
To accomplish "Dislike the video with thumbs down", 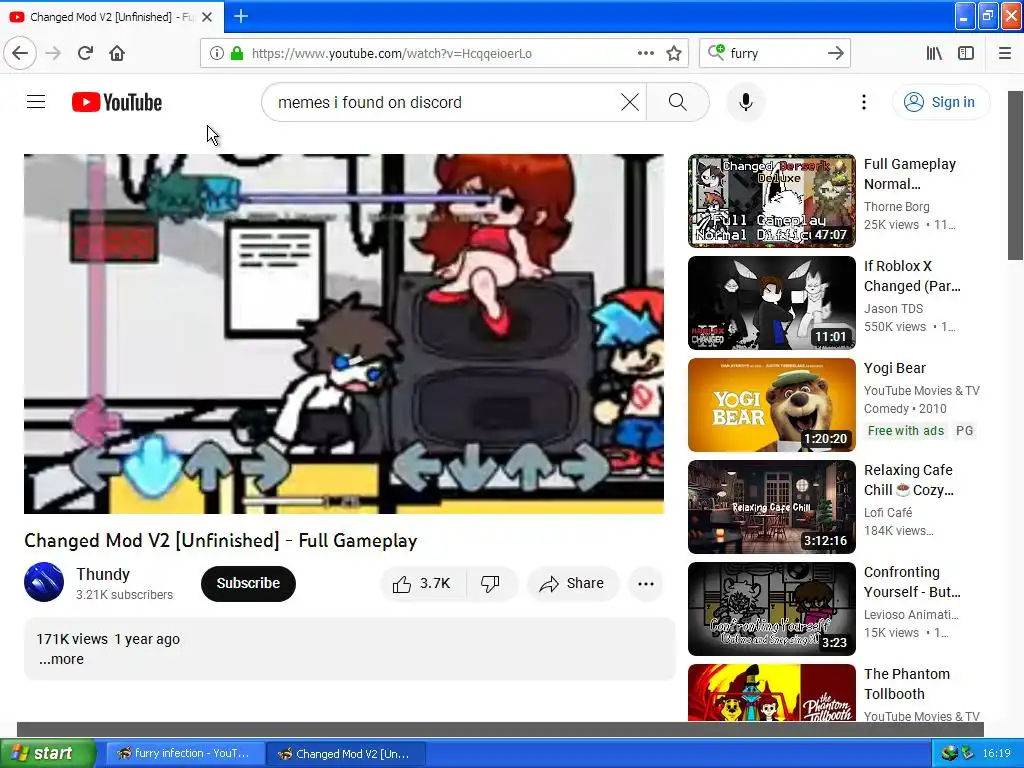I will click(x=490, y=583).
